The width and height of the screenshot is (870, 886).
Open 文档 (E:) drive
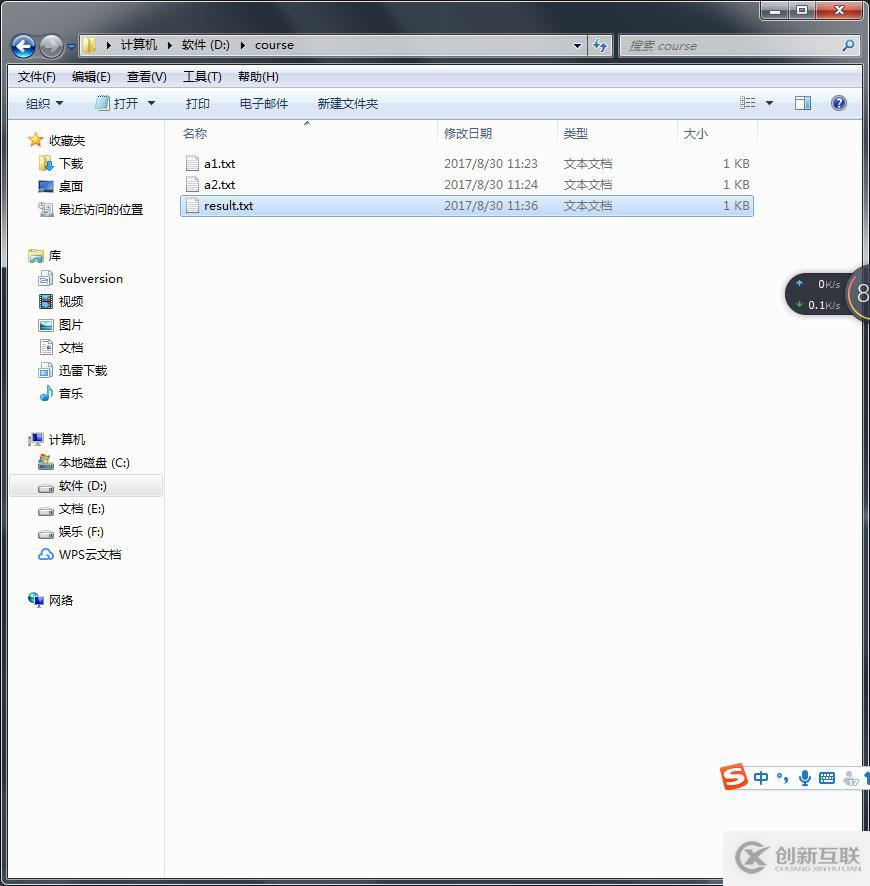(81, 509)
